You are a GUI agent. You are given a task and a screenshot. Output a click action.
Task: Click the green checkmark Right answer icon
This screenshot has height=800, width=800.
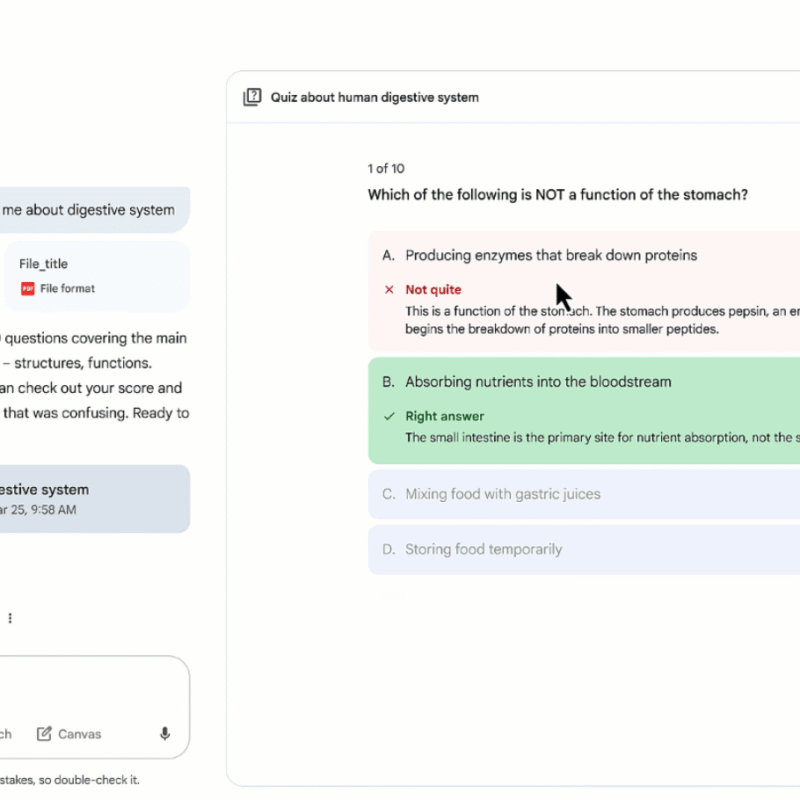coord(389,416)
